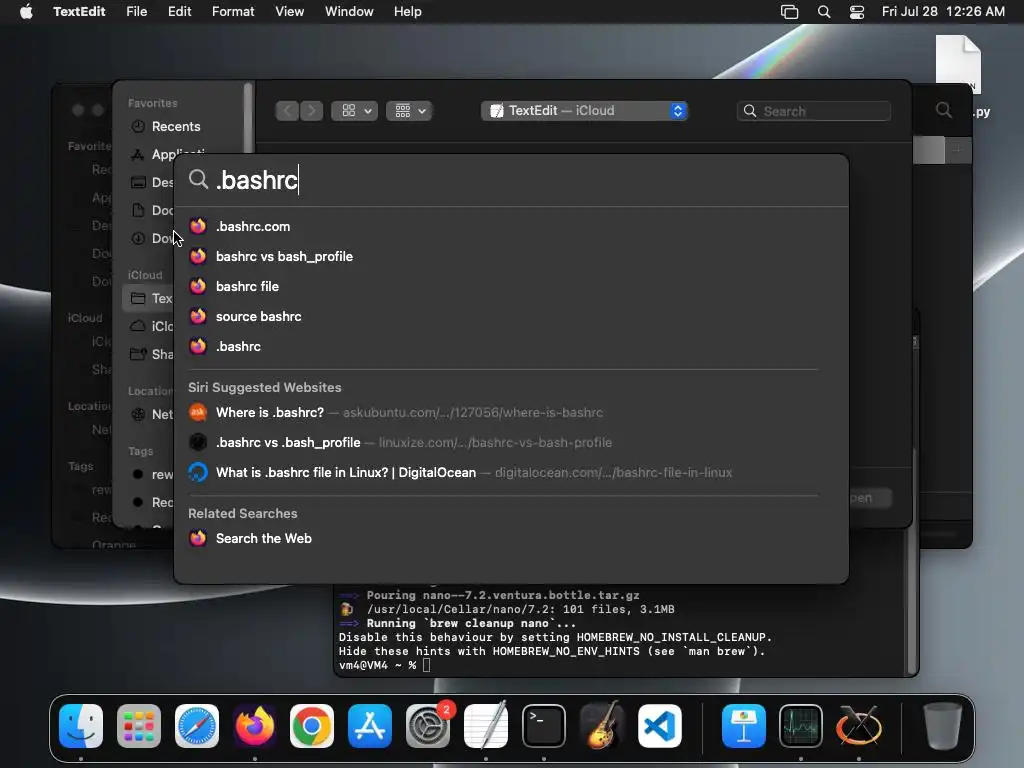Go forward in the open dialog
This screenshot has width=1024, height=768.
tap(312, 111)
